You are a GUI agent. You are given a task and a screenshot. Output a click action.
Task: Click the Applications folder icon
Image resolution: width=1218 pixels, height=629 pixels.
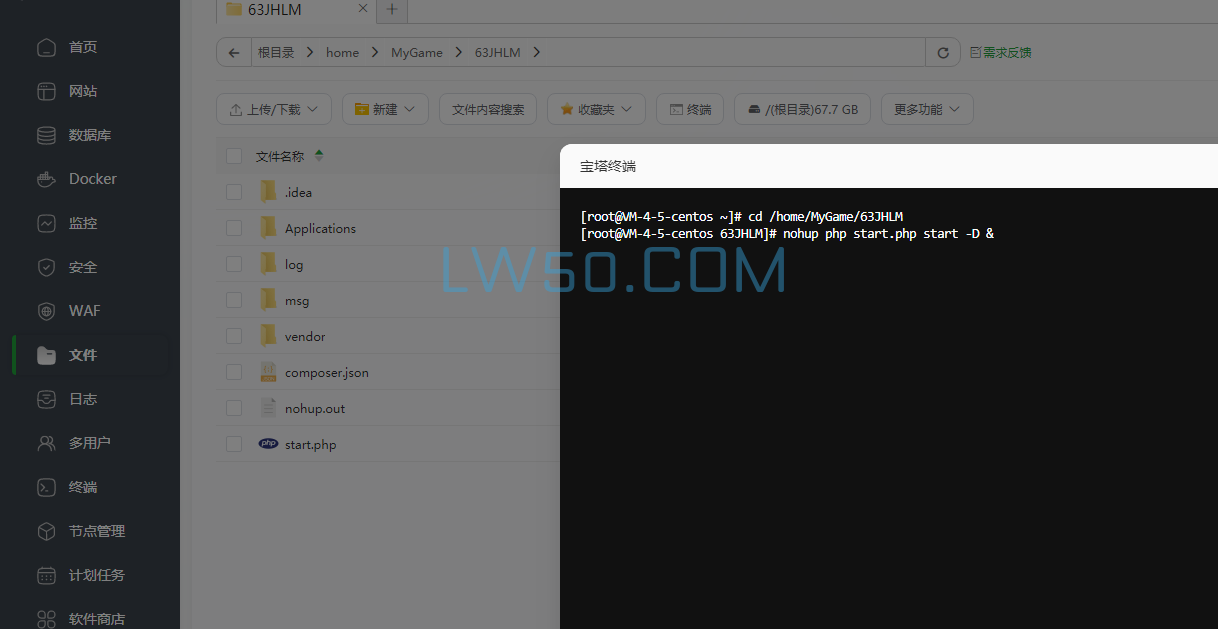click(268, 228)
